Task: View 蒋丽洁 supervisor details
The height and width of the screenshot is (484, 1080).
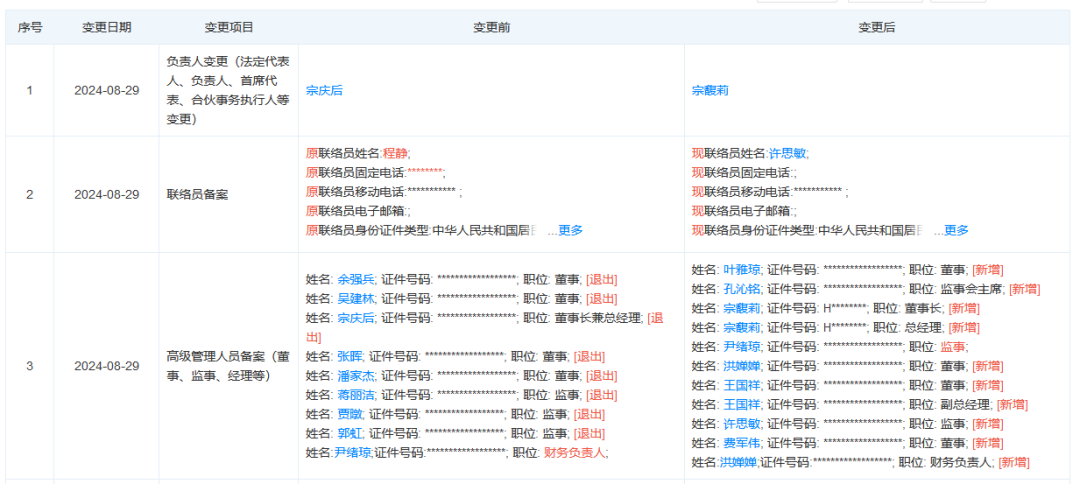Action: click(x=356, y=394)
